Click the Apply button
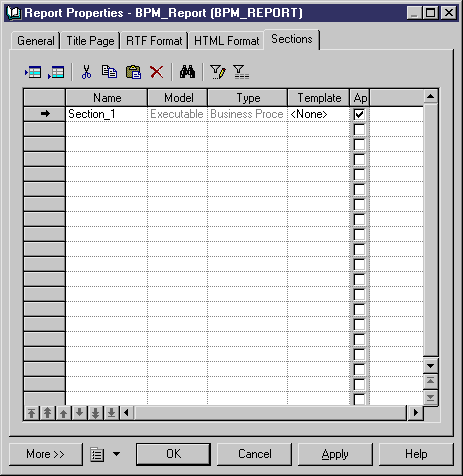This screenshot has width=463, height=476. point(335,454)
